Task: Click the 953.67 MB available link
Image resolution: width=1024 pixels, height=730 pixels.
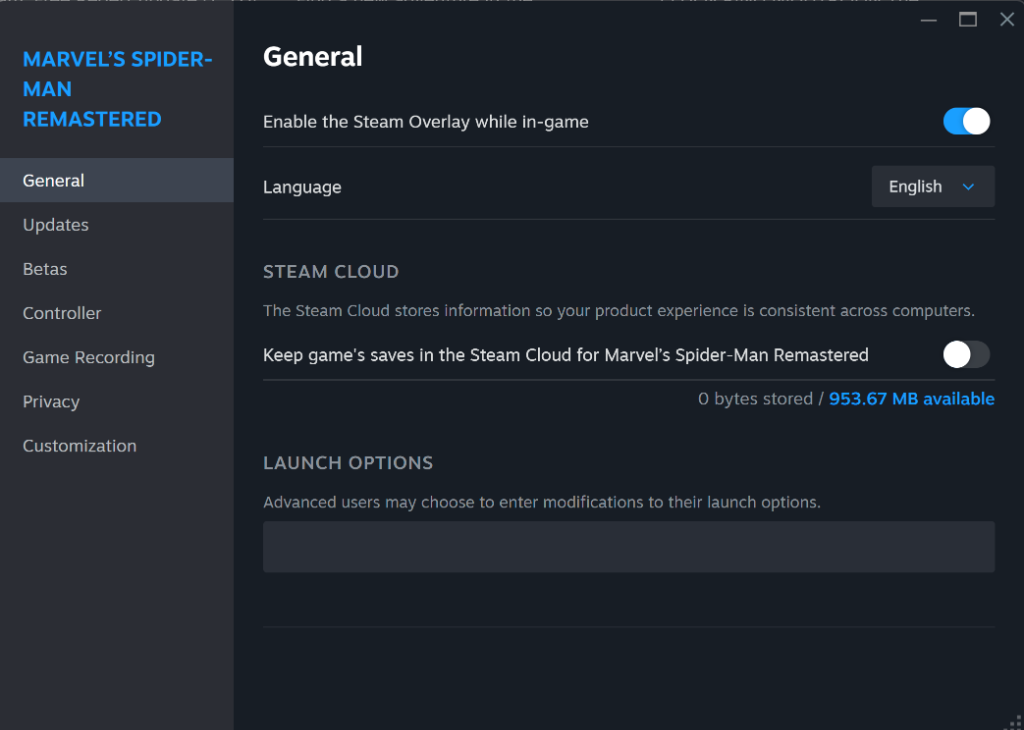Action: 911,398
